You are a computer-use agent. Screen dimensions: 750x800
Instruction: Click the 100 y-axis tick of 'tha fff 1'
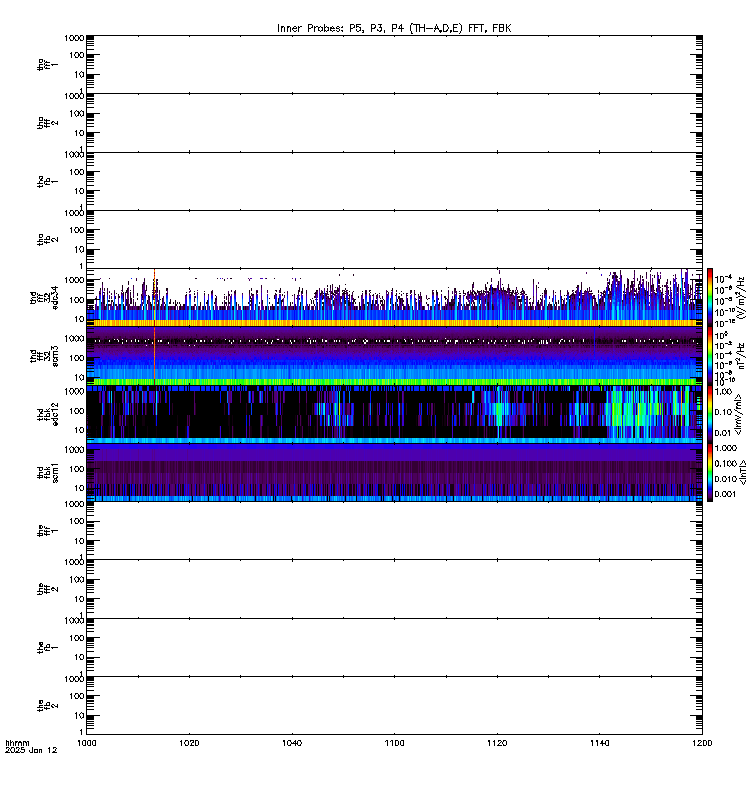pyautogui.click(x=76, y=55)
